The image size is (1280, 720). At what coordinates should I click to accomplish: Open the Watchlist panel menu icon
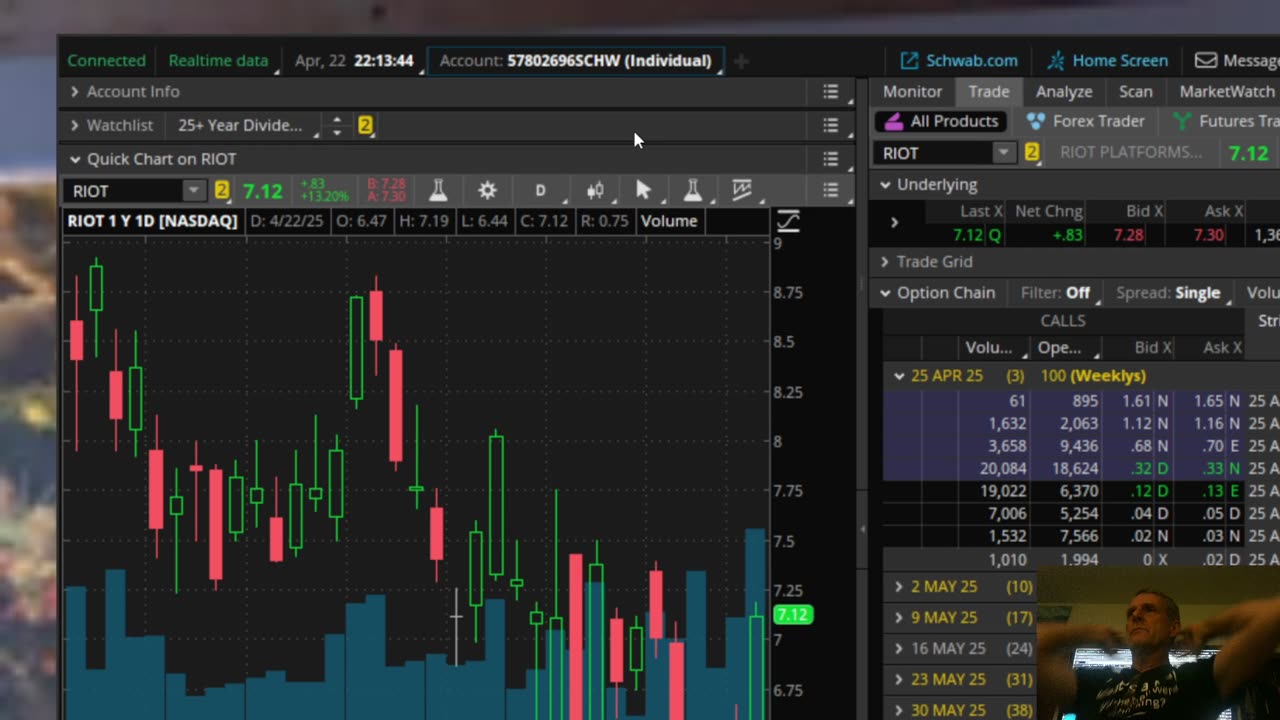tap(830, 125)
